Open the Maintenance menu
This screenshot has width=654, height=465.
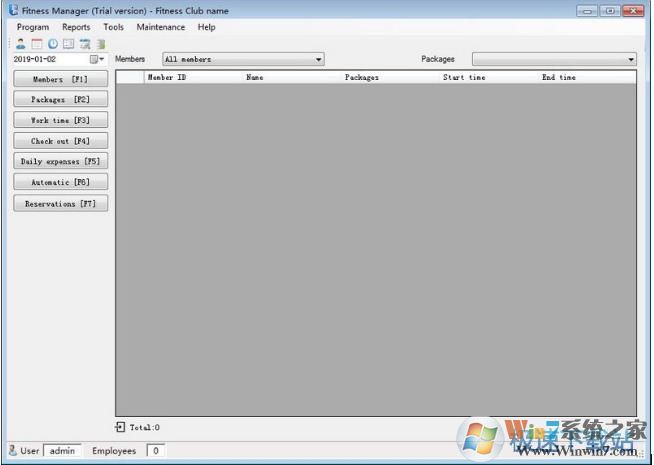pyautogui.click(x=161, y=27)
